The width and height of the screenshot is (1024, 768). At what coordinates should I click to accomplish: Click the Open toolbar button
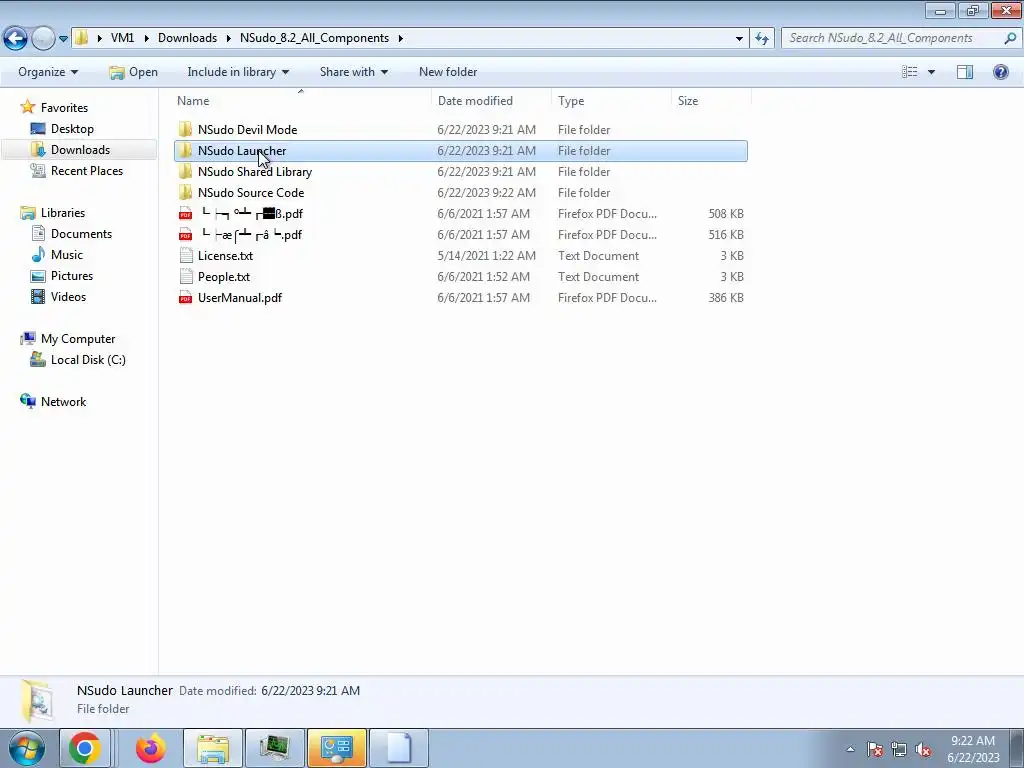click(133, 72)
